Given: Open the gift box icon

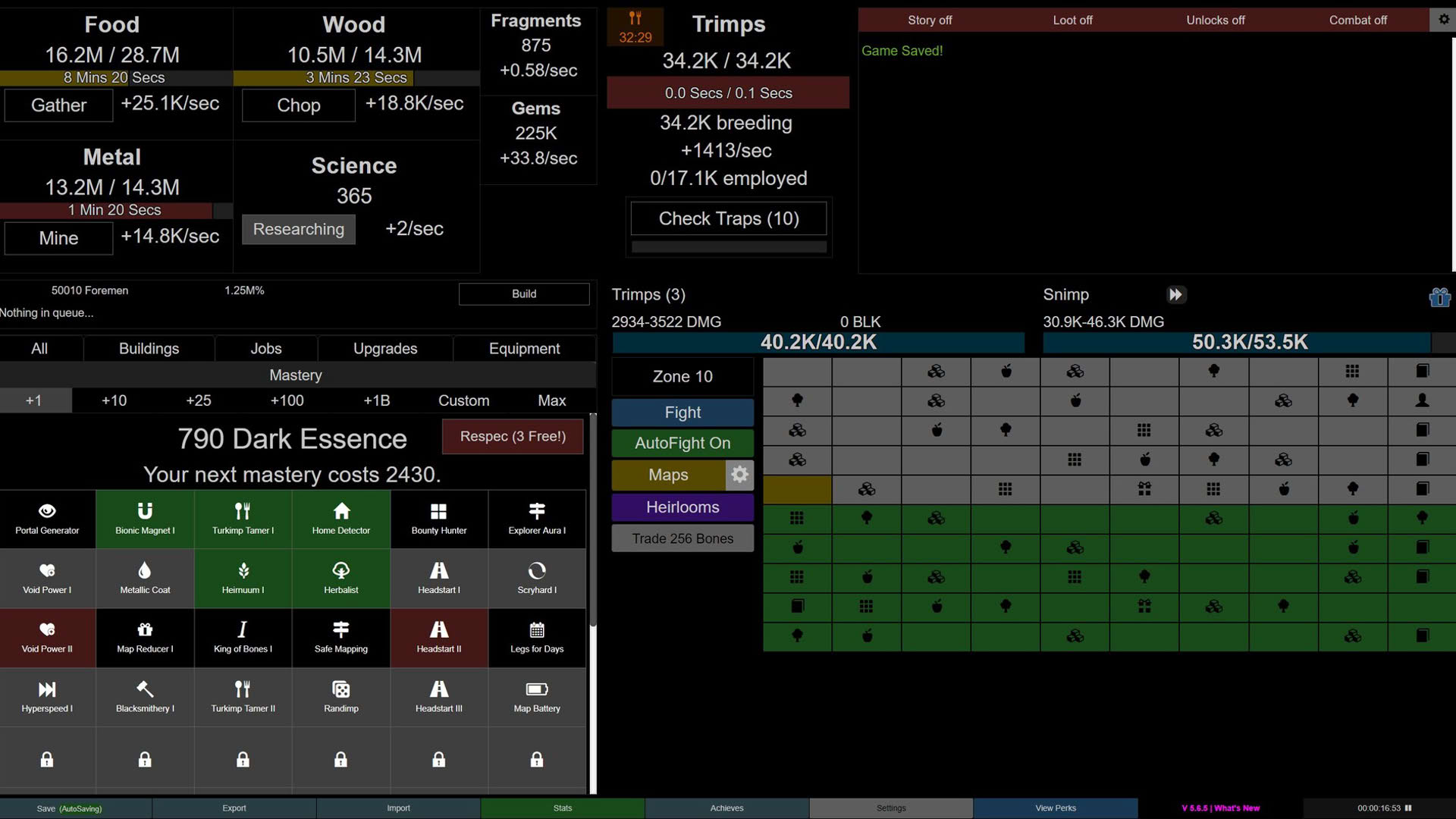Looking at the screenshot, I should tap(1439, 297).
